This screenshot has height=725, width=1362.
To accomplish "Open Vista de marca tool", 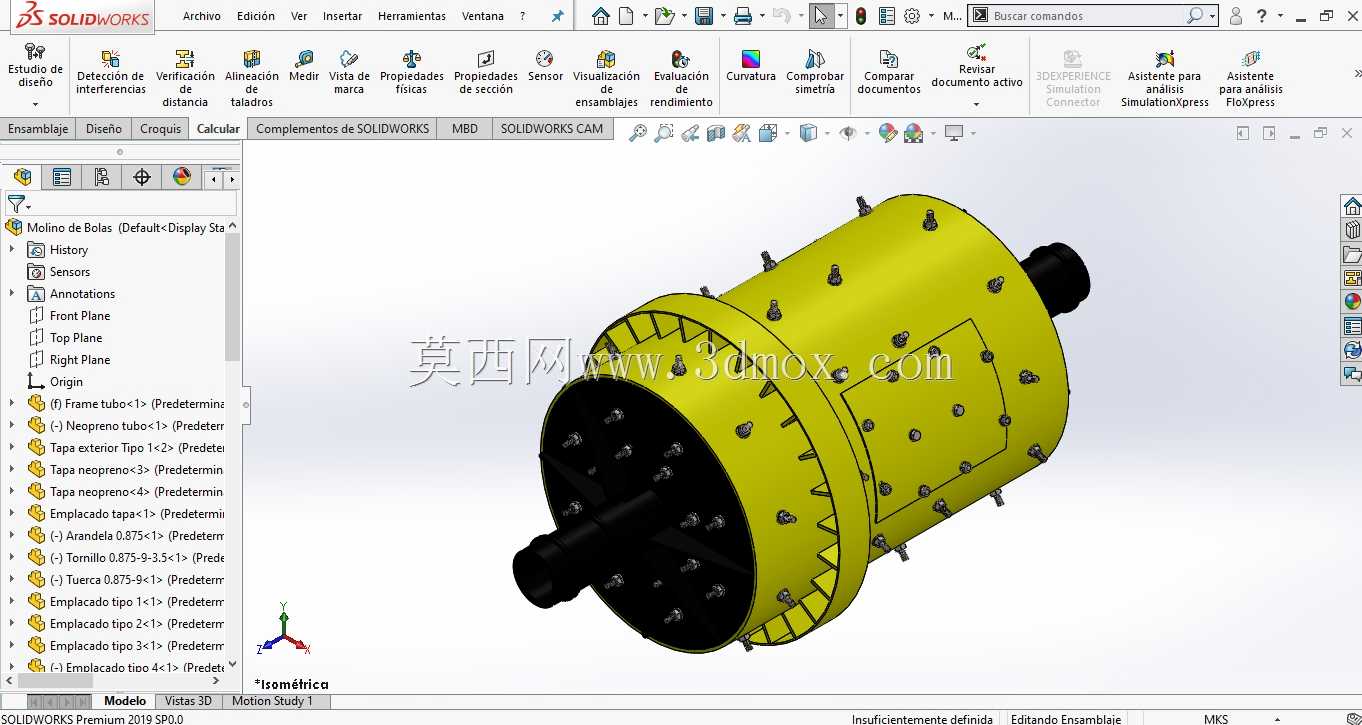I will pyautogui.click(x=349, y=72).
